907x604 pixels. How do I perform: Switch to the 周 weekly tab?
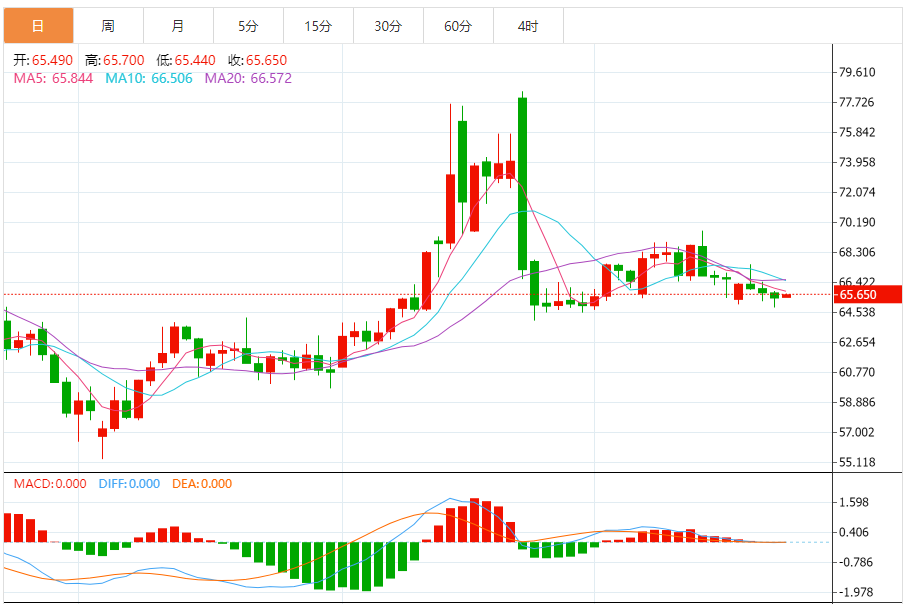tap(108, 26)
